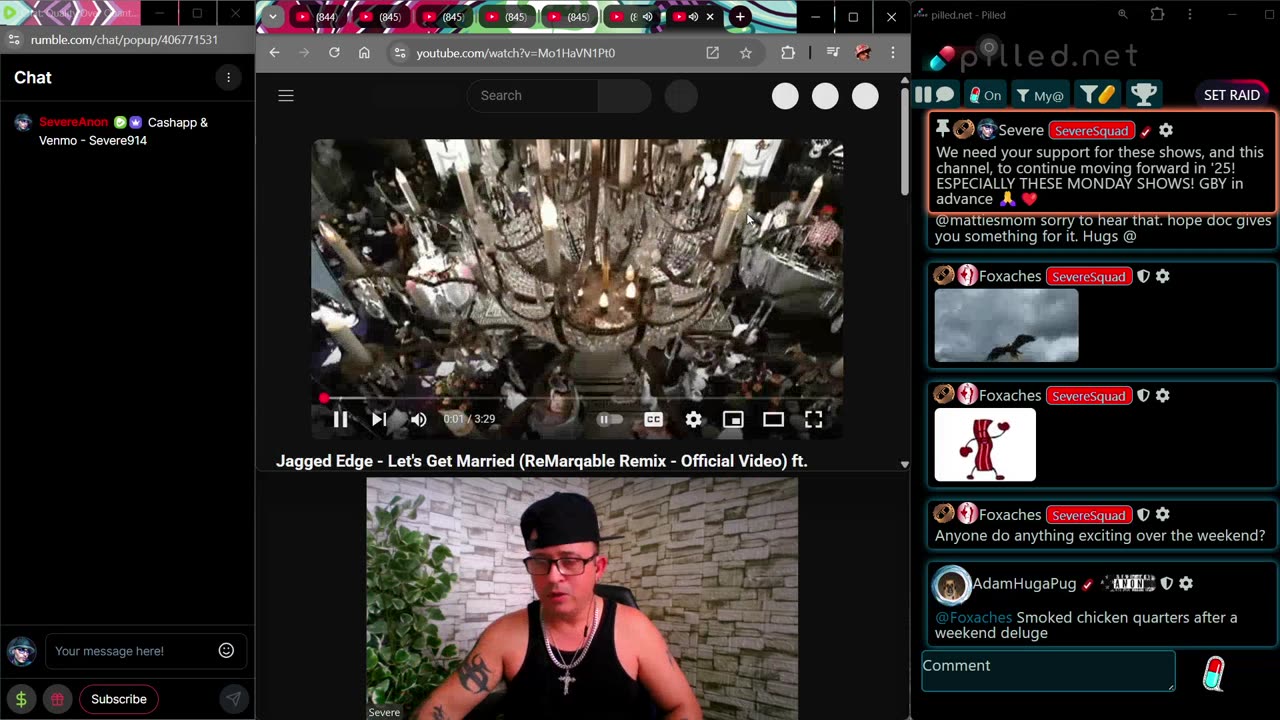
Task: Go forward in the browser
Action: coord(304,53)
